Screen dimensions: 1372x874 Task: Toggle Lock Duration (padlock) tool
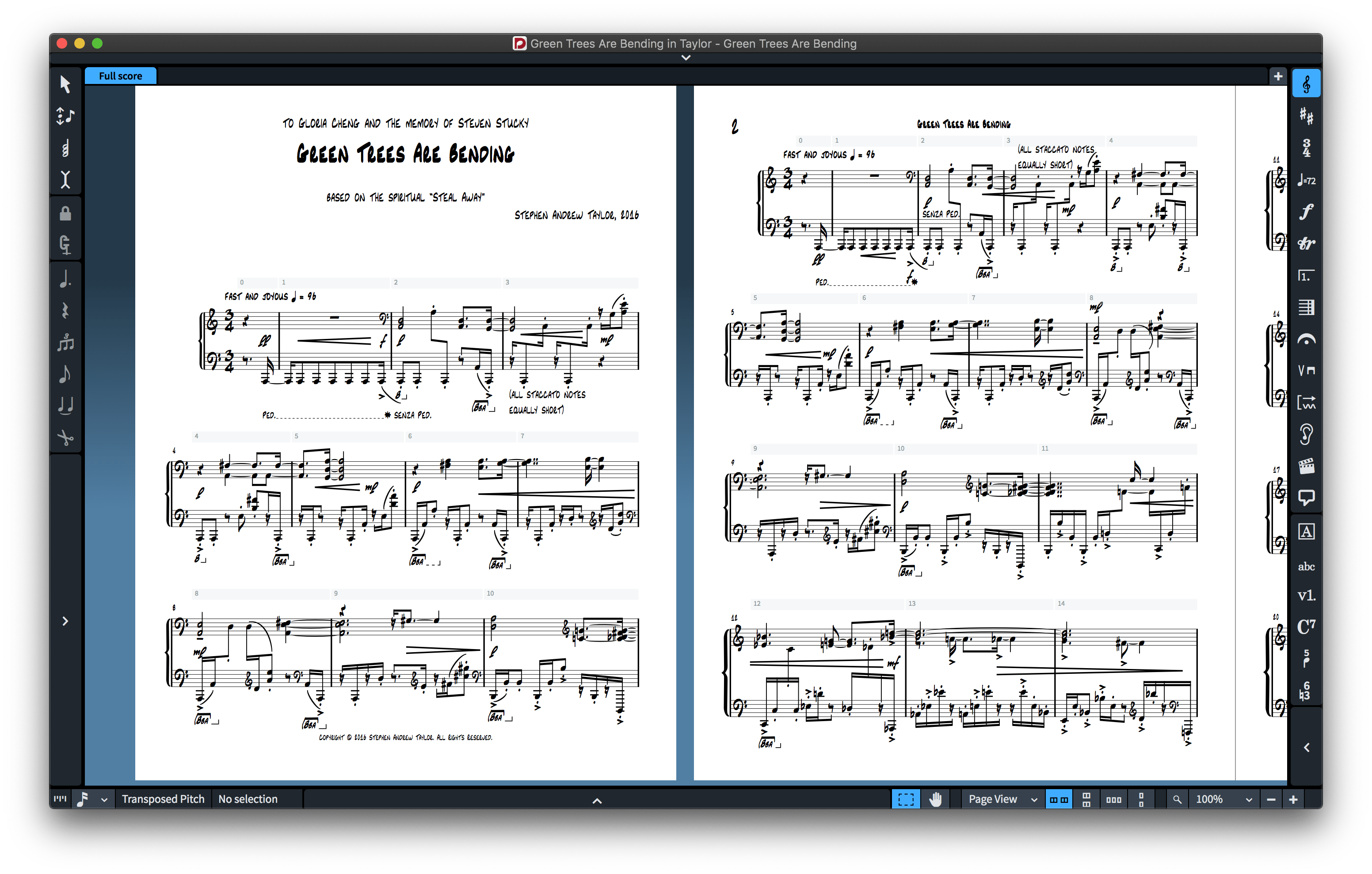(65, 214)
